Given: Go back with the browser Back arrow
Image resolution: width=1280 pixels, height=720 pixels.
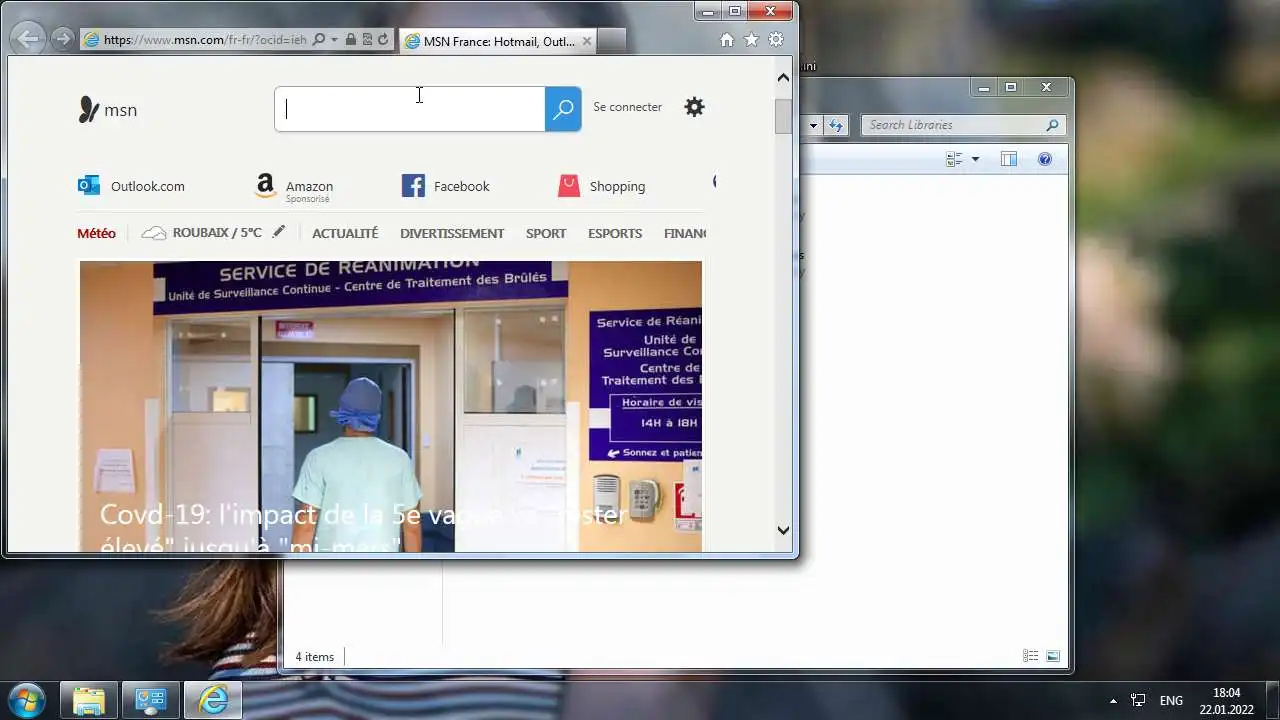Looking at the screenshot, I should coord(30,40).
